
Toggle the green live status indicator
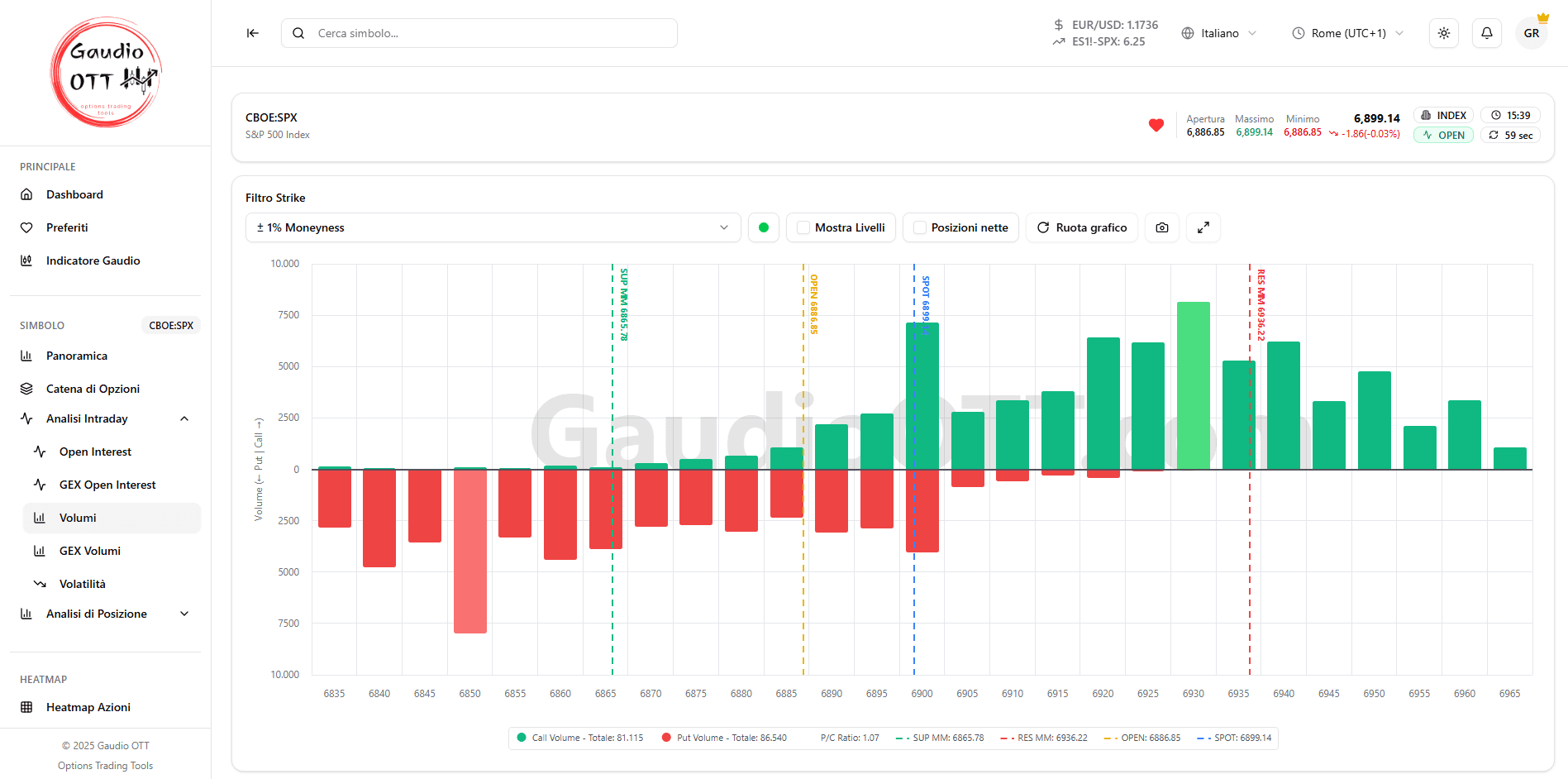click(x=764, y=227)
